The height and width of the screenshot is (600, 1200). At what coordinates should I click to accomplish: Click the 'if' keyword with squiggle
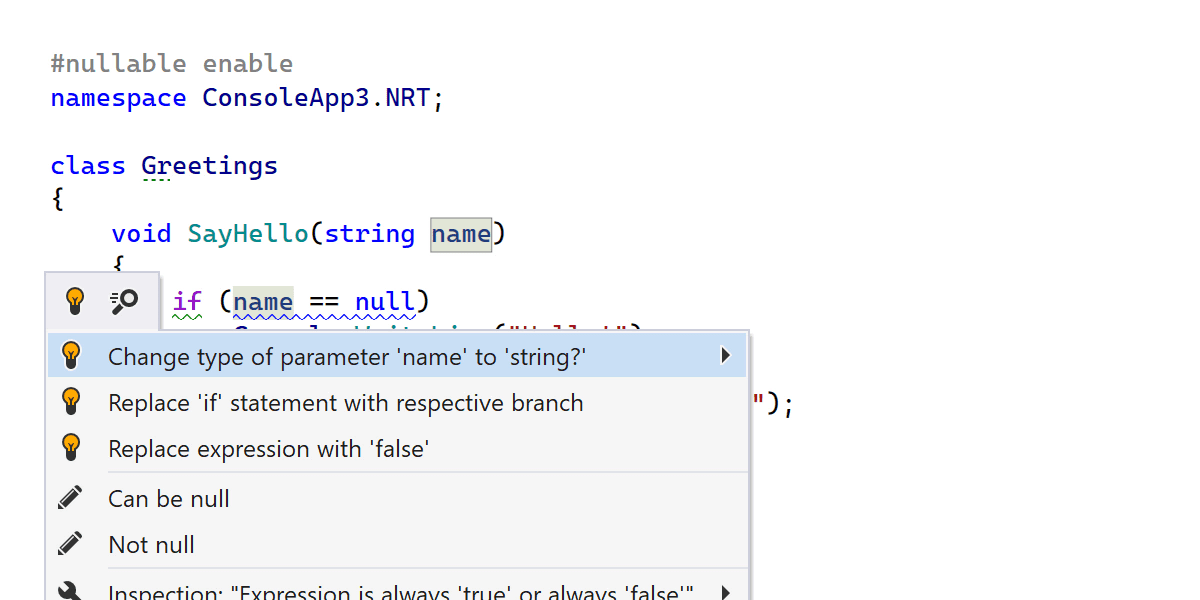pyautogui.click(x=187, y=301)
